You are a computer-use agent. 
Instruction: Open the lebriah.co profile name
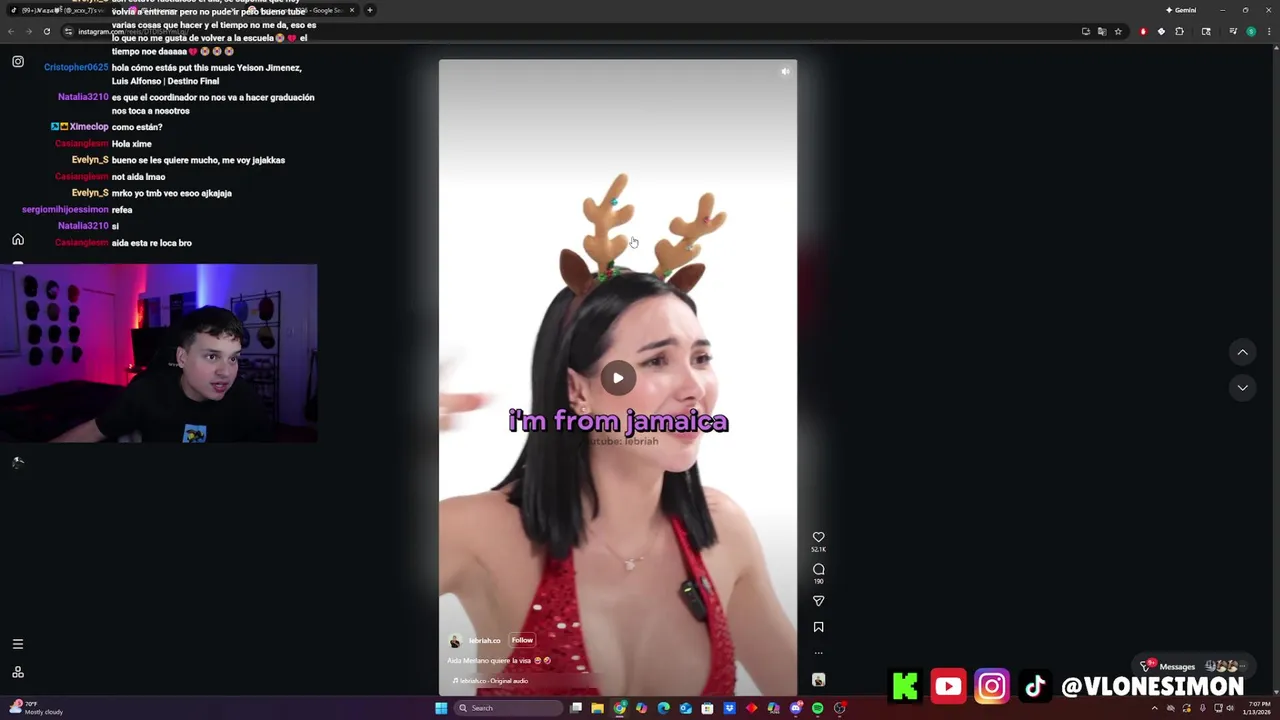(x=485, y=641)
